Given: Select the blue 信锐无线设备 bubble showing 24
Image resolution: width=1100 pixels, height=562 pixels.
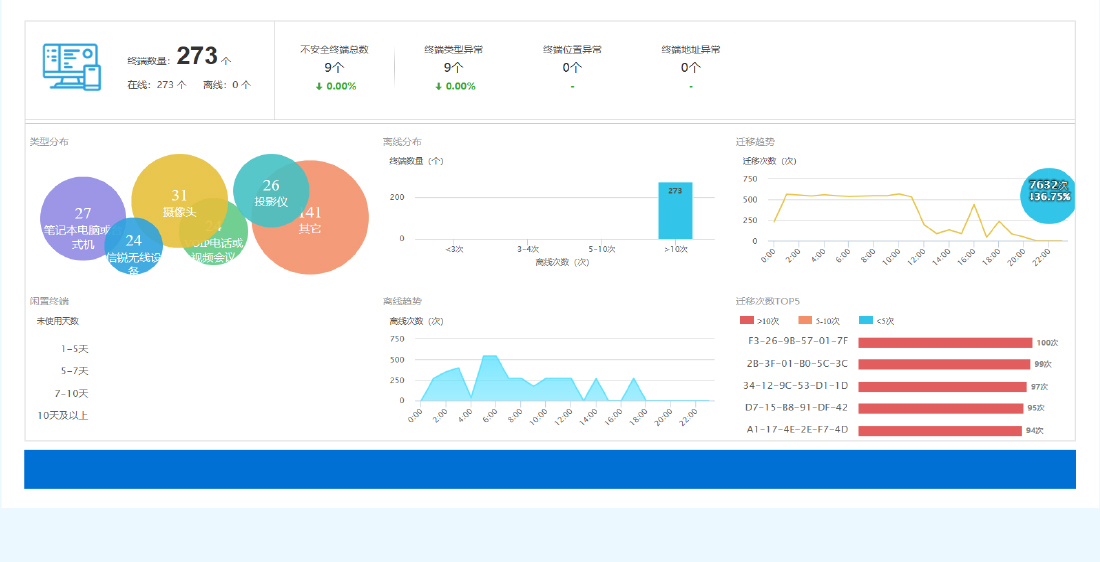Looking at the screenshot, I should (x=132, y=247).
